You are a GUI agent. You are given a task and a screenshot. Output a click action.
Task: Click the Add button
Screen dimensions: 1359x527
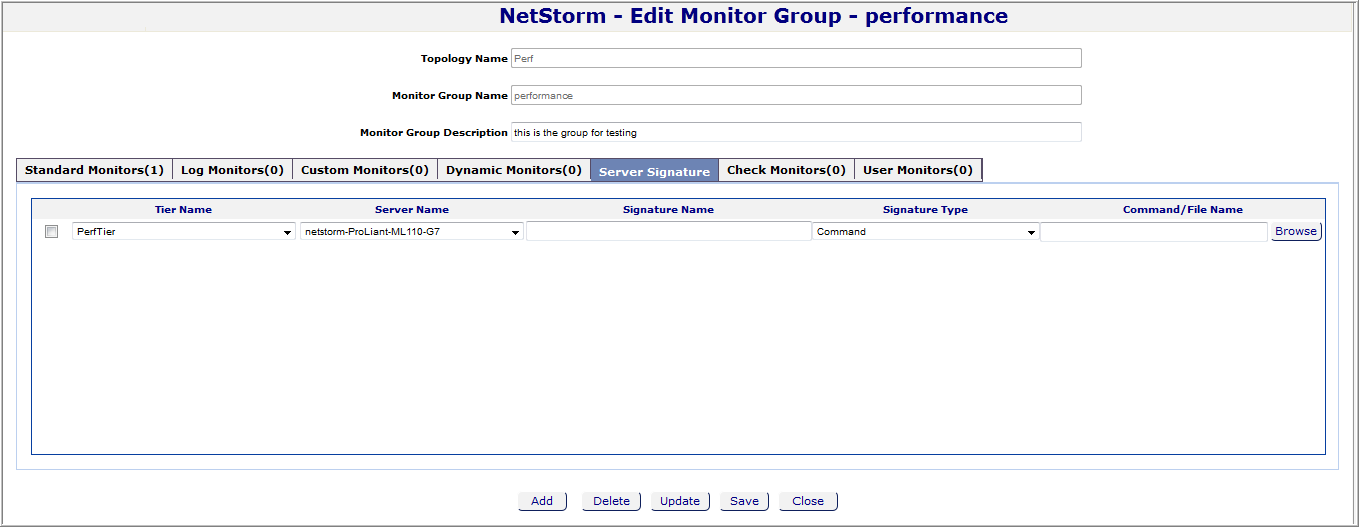tap(542, 501)
